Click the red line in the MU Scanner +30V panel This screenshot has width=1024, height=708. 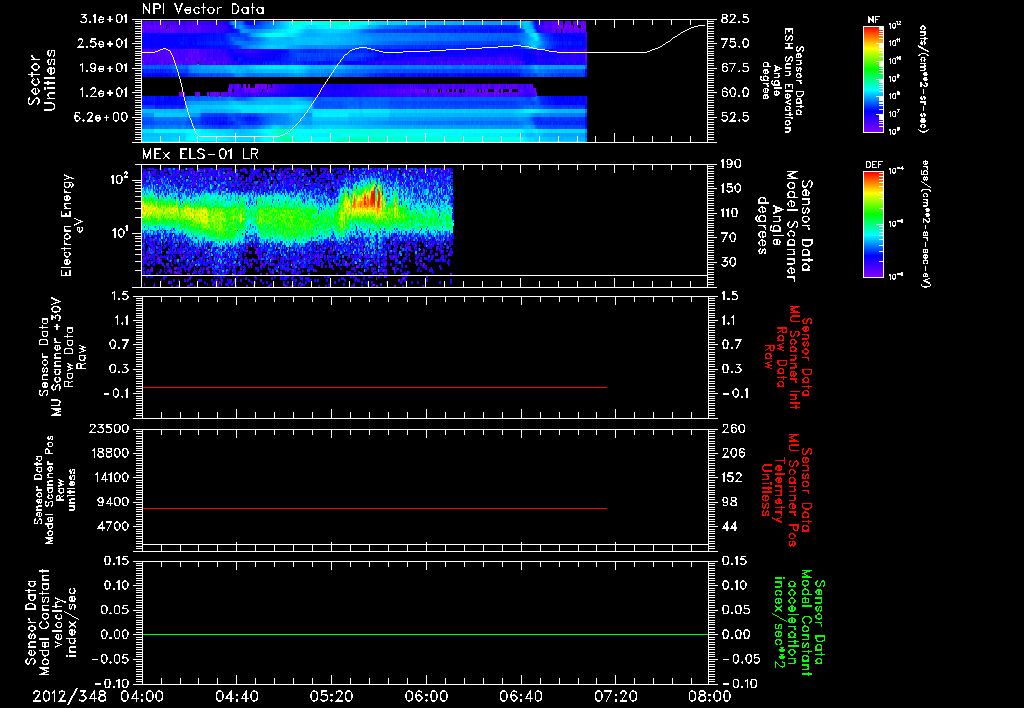(x=374, y=387)
